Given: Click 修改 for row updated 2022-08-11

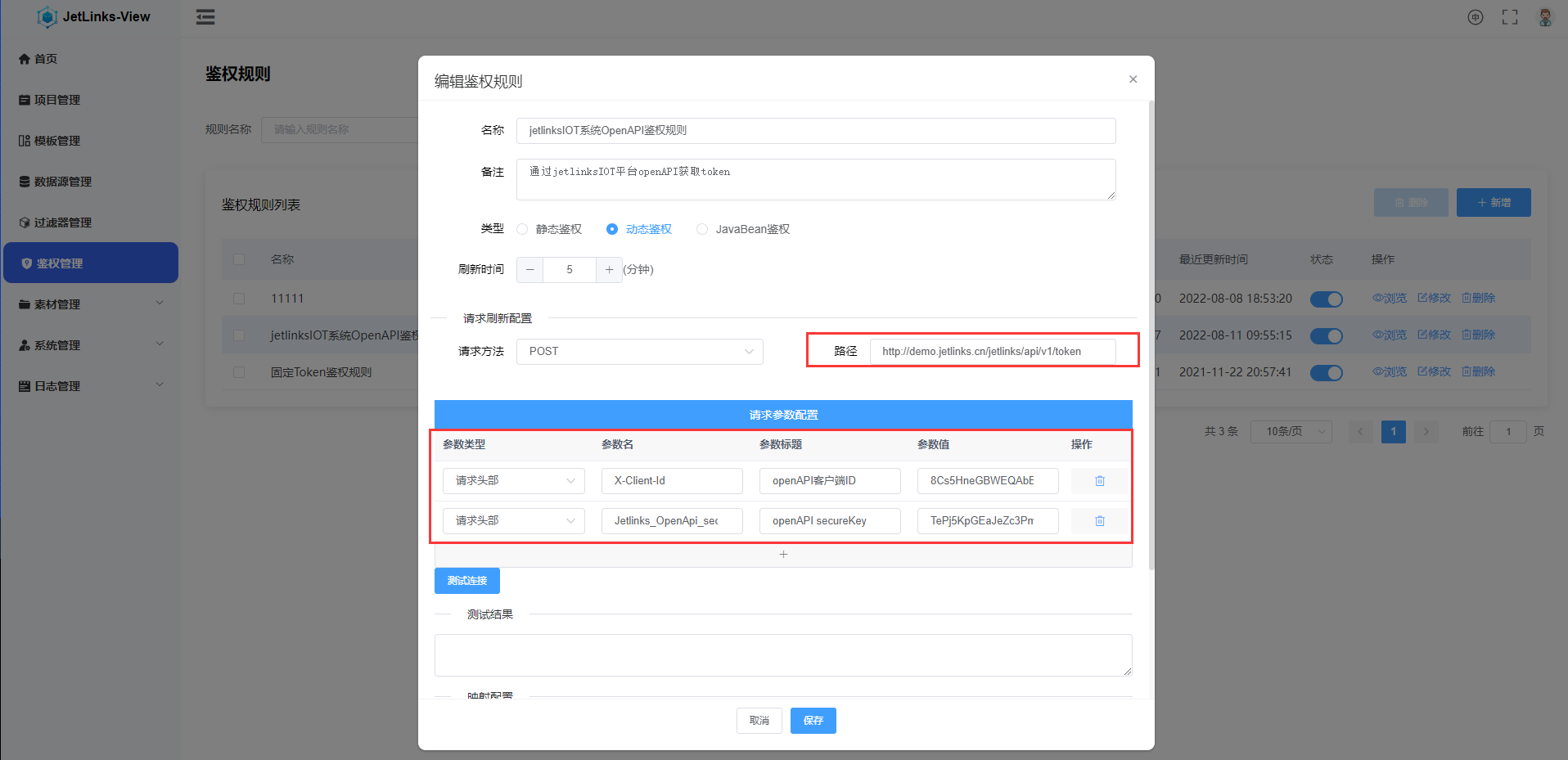Looking at the screenshot, I should [x=1435, y=335].
